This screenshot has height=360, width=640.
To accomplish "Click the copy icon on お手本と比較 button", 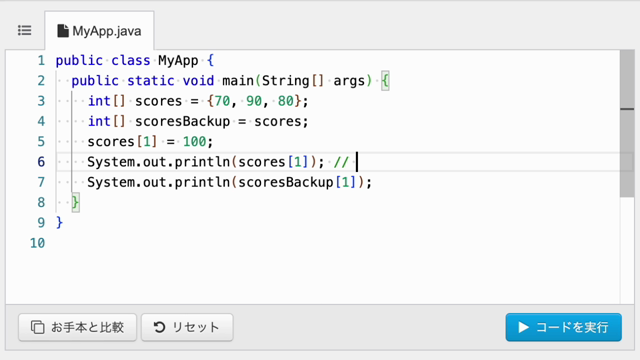I will [38, 327].
